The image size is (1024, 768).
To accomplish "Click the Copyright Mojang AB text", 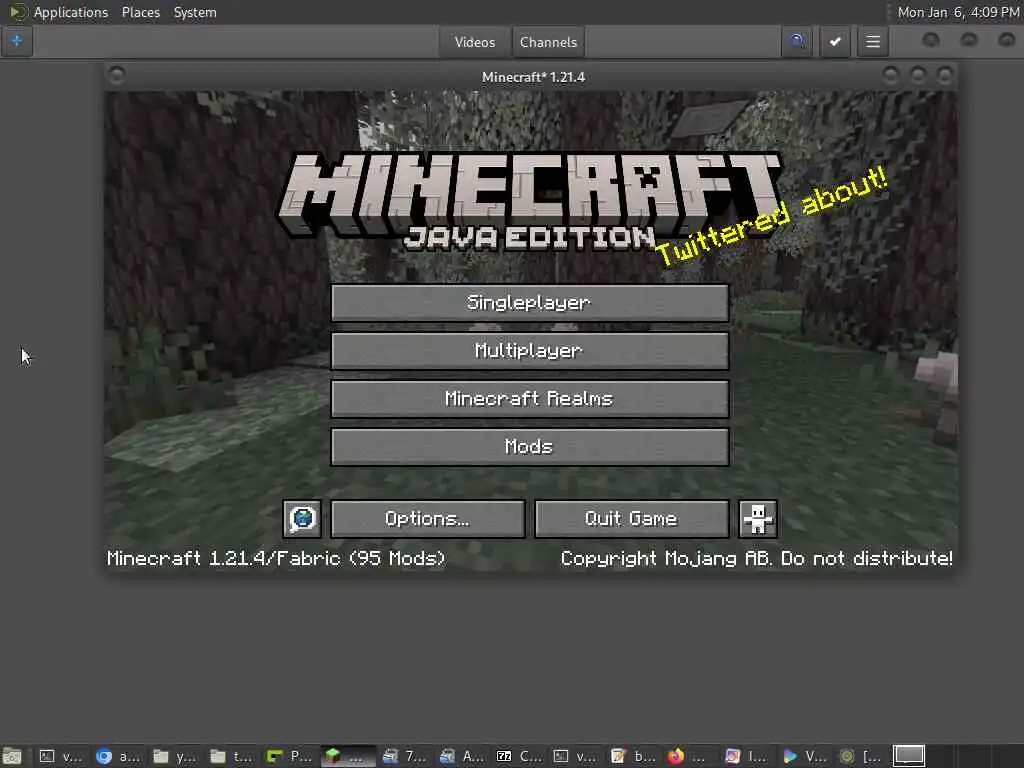I will coord(756,558).
